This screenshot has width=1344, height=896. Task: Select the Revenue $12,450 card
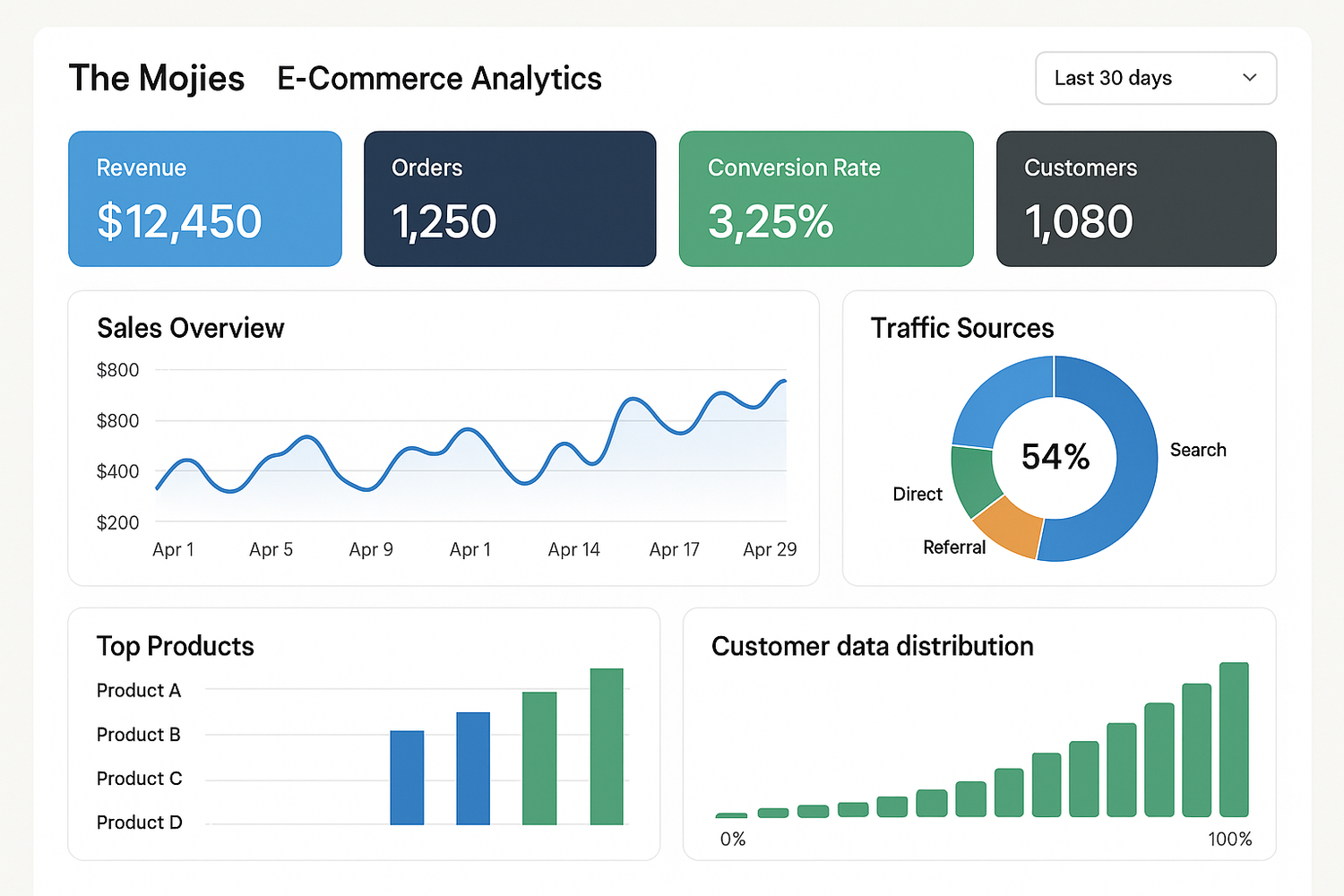click(205, 199)
